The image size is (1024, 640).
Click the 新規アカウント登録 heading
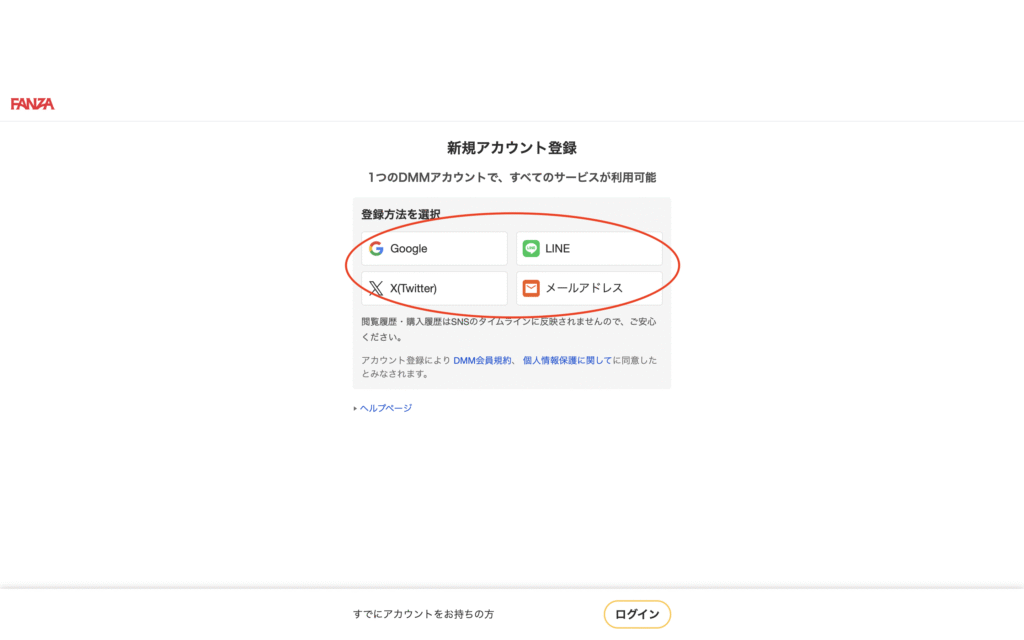[512, 148]
